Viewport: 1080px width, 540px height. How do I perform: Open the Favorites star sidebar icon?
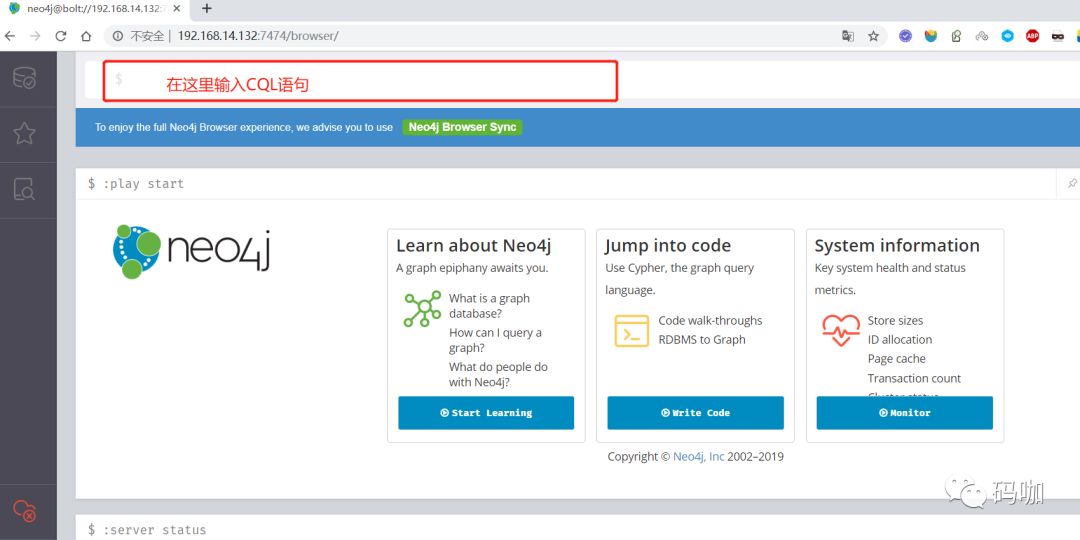(x=25, y=134)
